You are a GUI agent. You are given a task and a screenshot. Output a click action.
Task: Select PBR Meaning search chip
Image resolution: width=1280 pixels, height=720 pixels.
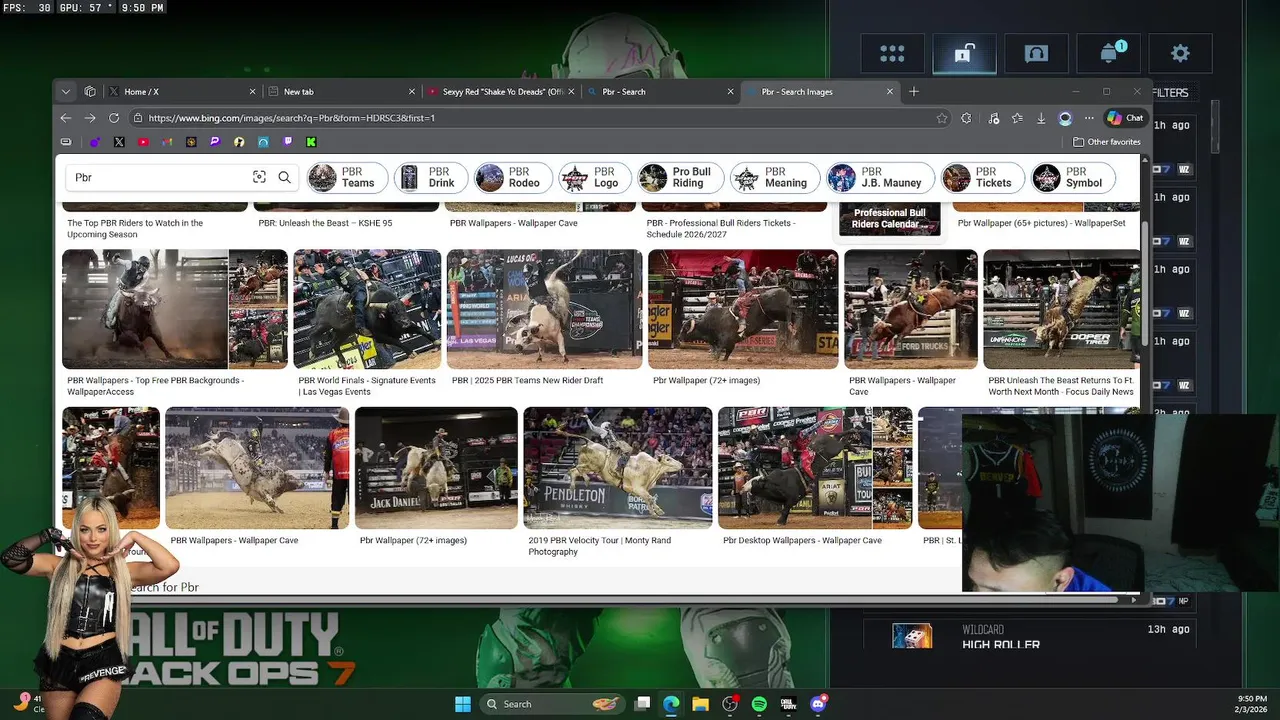pyautogui.click(x=775, y=178)
